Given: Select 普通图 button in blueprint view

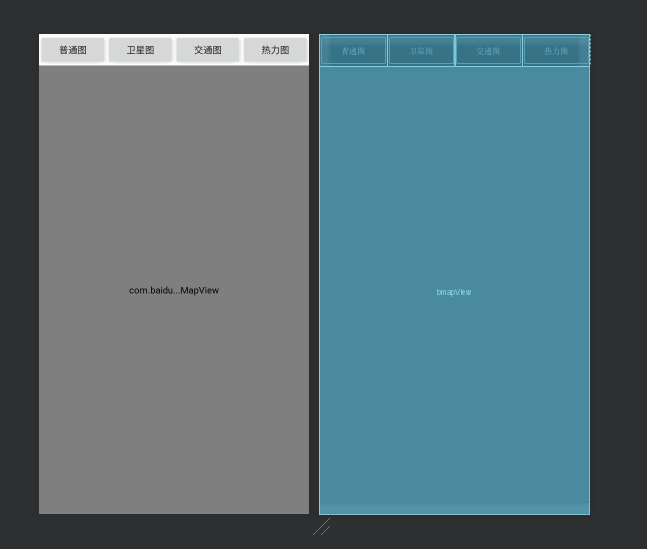Looking at the screenshot, I should [x=354, y=51].
